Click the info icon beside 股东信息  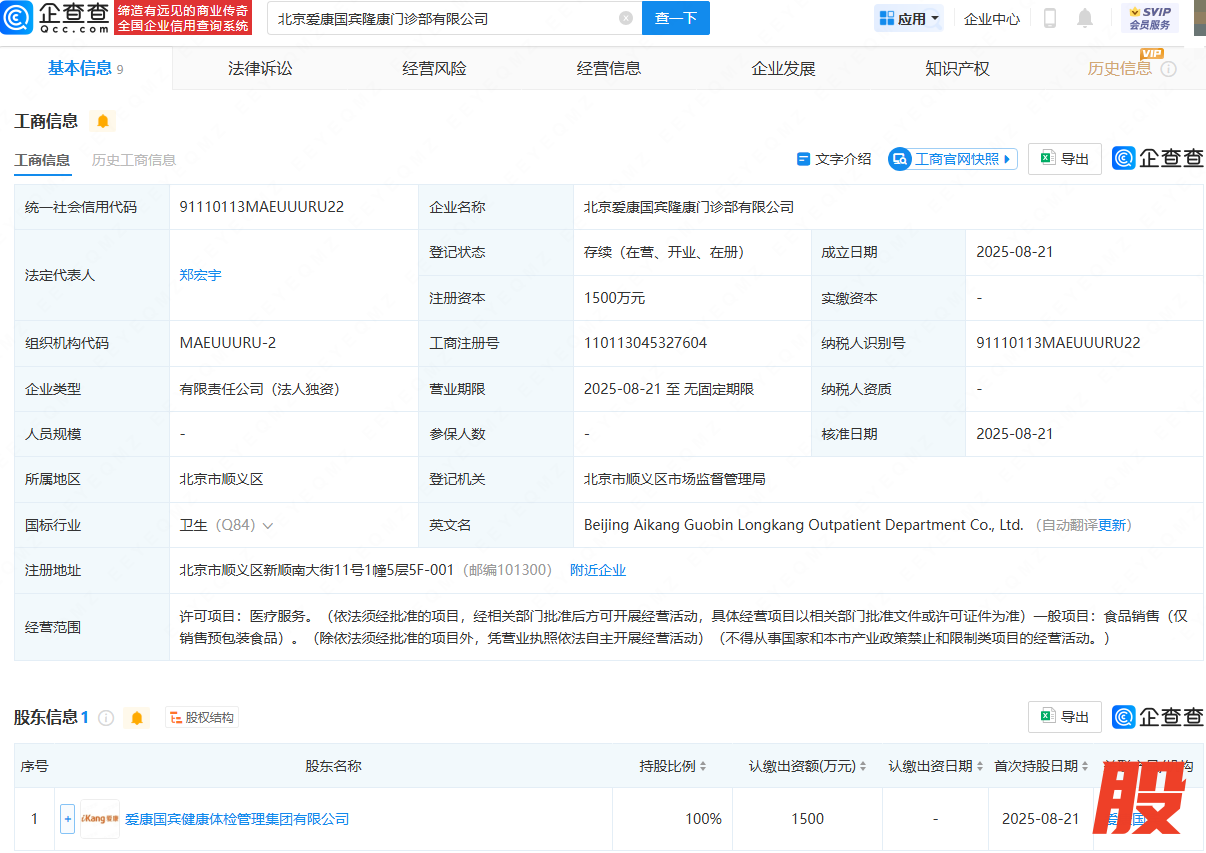106,717
